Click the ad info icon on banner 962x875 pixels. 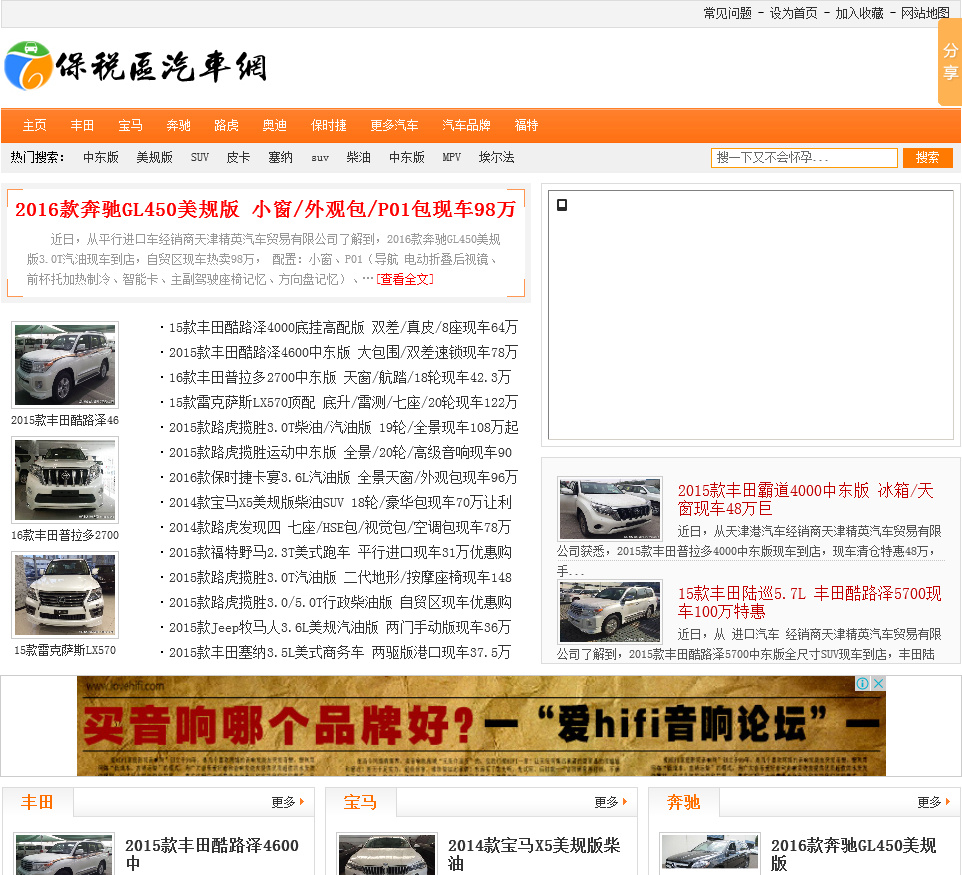862,683
